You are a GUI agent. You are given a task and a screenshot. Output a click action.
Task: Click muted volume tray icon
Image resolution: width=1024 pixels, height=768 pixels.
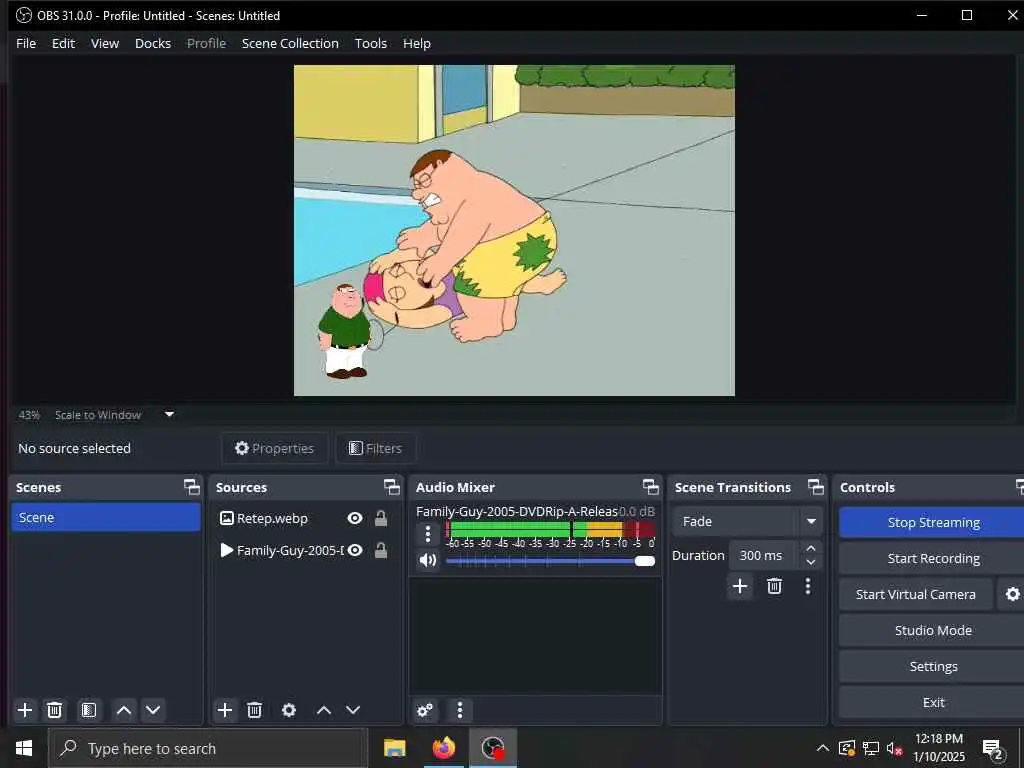tap(894, 748)
